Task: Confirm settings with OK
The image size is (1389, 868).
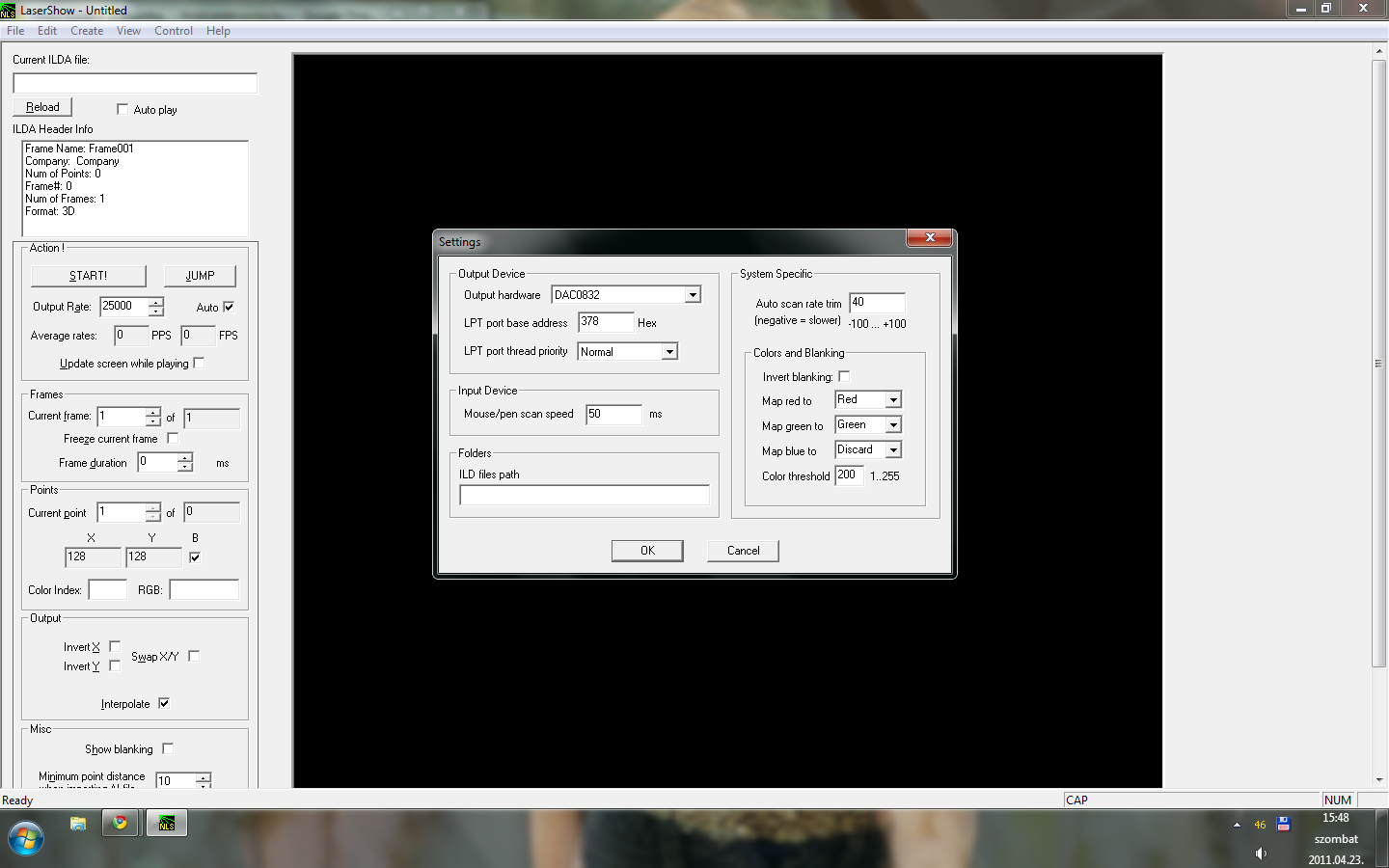Action: 647,551
